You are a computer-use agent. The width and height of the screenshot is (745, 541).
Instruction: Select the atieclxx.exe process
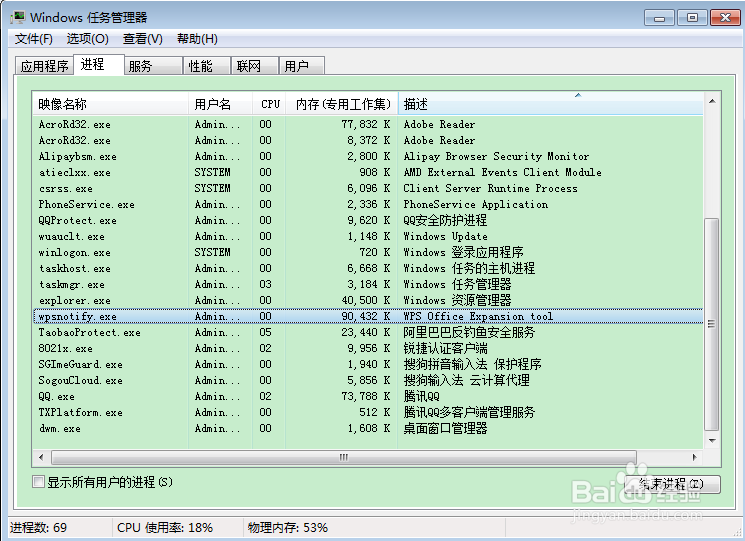point(368,172)
